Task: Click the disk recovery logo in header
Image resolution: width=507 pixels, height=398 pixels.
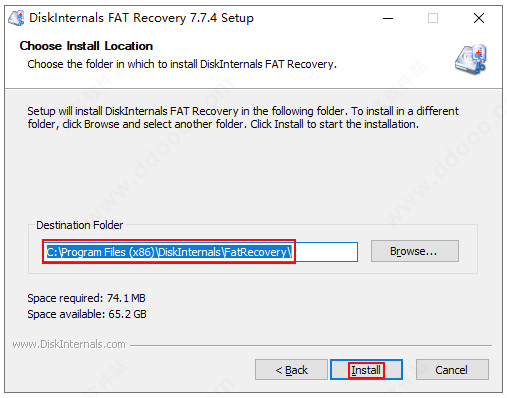Action: click(x=471, y=59)
